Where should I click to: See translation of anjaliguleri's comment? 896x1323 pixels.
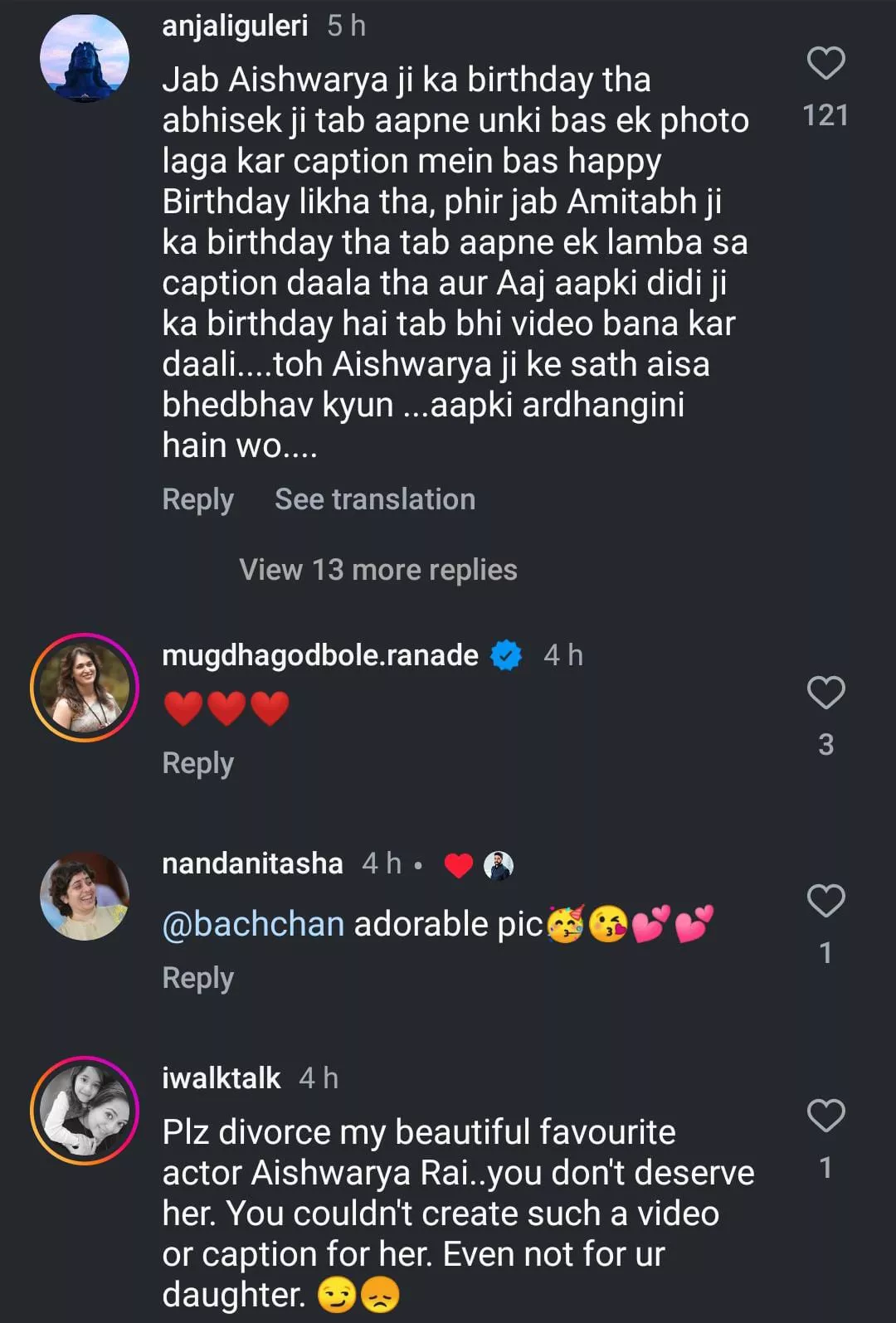(375, 499)
